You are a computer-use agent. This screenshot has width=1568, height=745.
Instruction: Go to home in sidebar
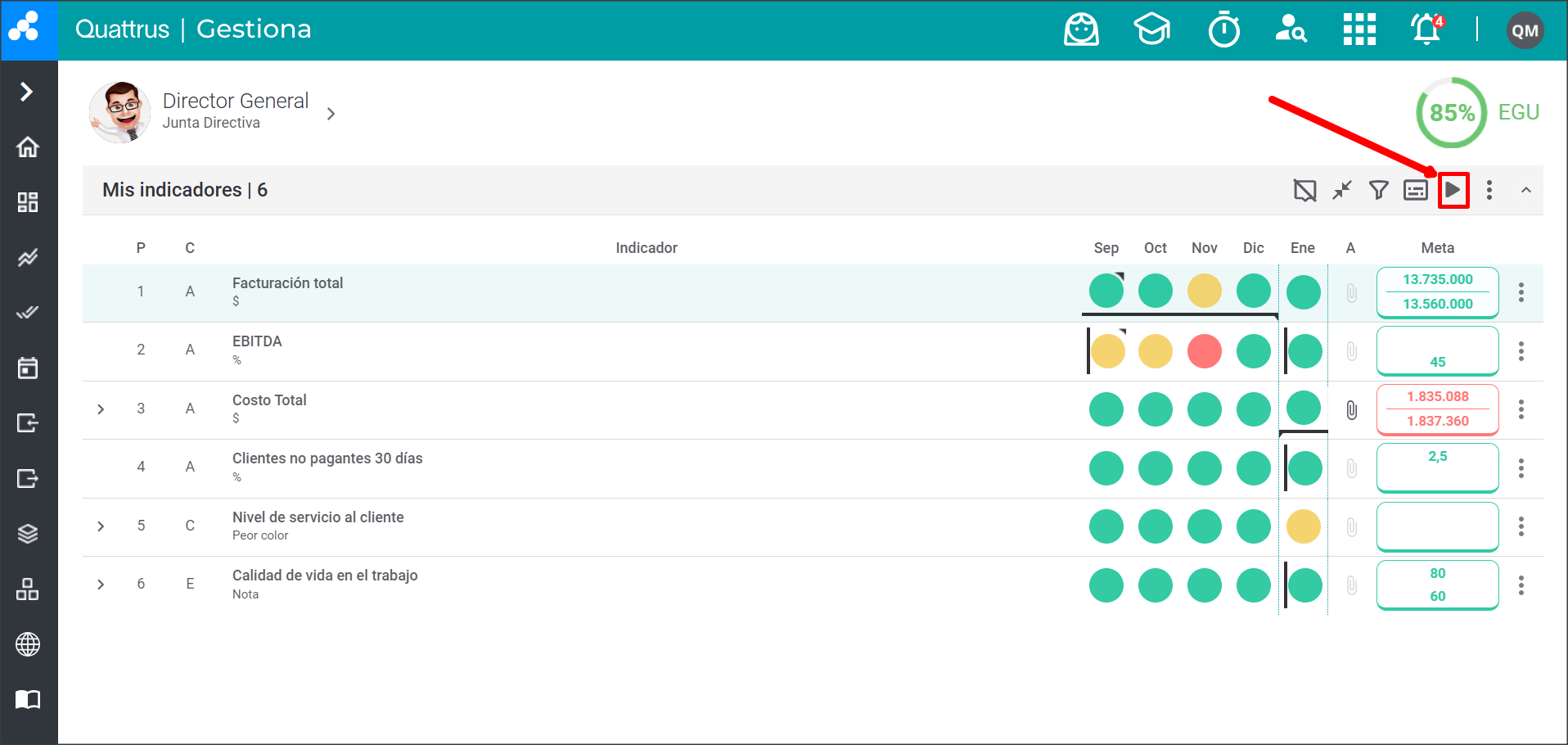28,147
